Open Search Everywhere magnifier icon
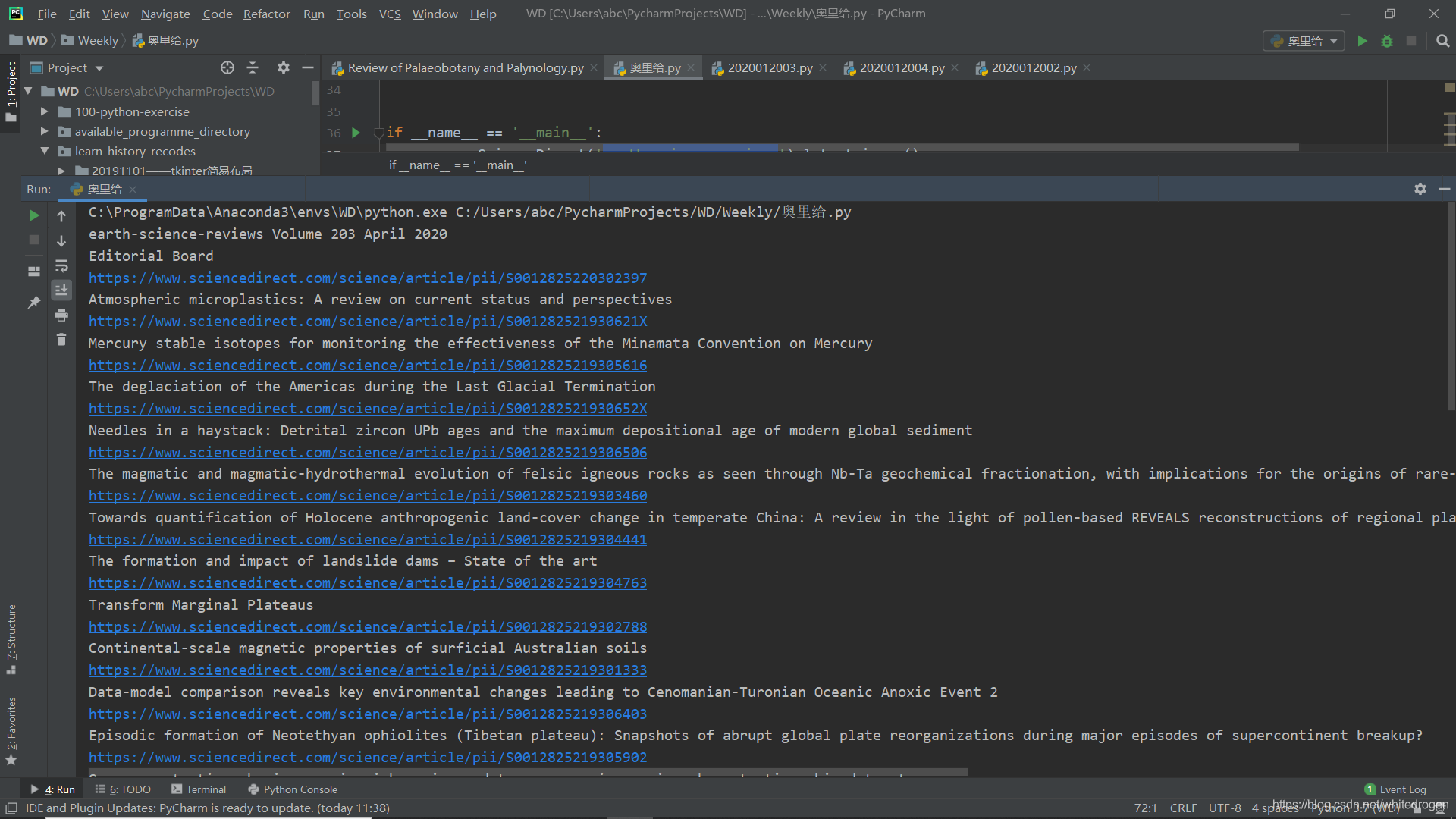Image resolution: width=1456 pixels, height=819 pixels. coord(1442,41)
